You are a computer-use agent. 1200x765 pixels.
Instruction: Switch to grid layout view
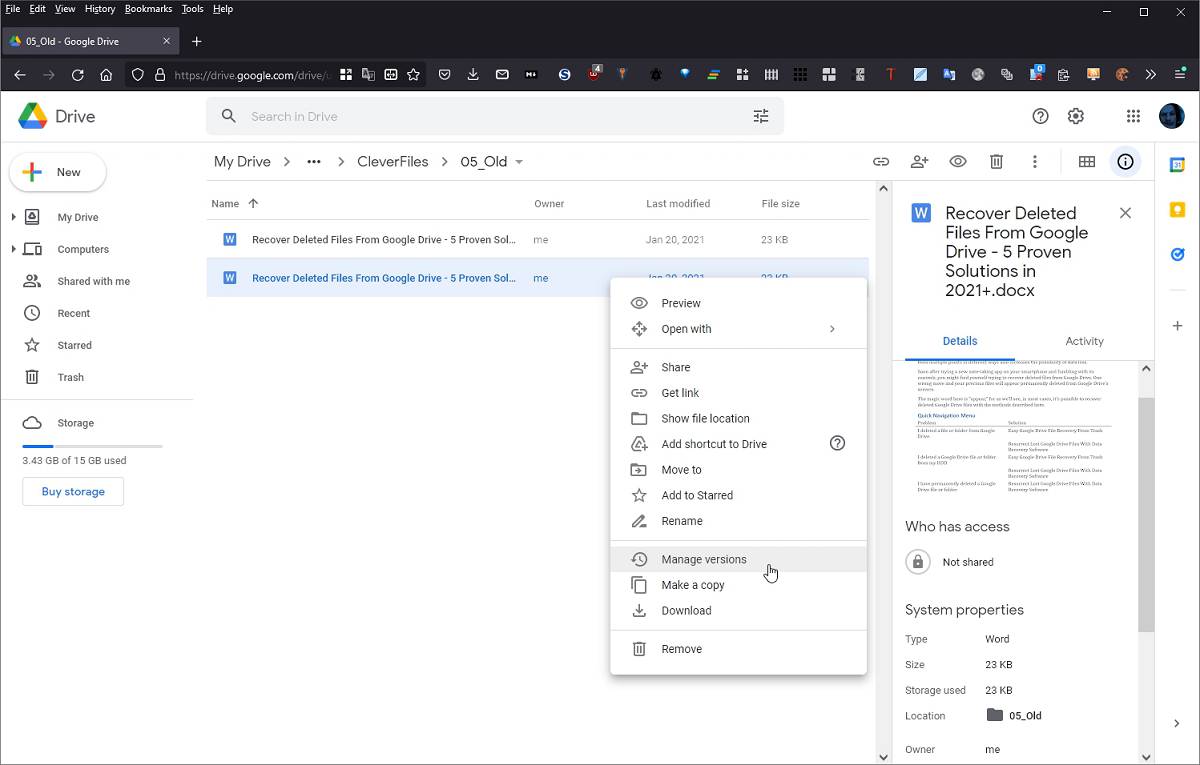[x=1087, y=162]
